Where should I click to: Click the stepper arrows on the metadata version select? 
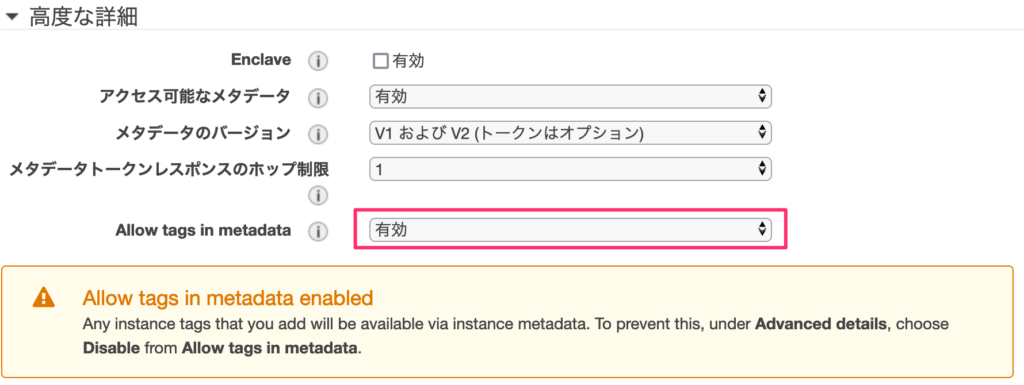[x=761, y=132]
